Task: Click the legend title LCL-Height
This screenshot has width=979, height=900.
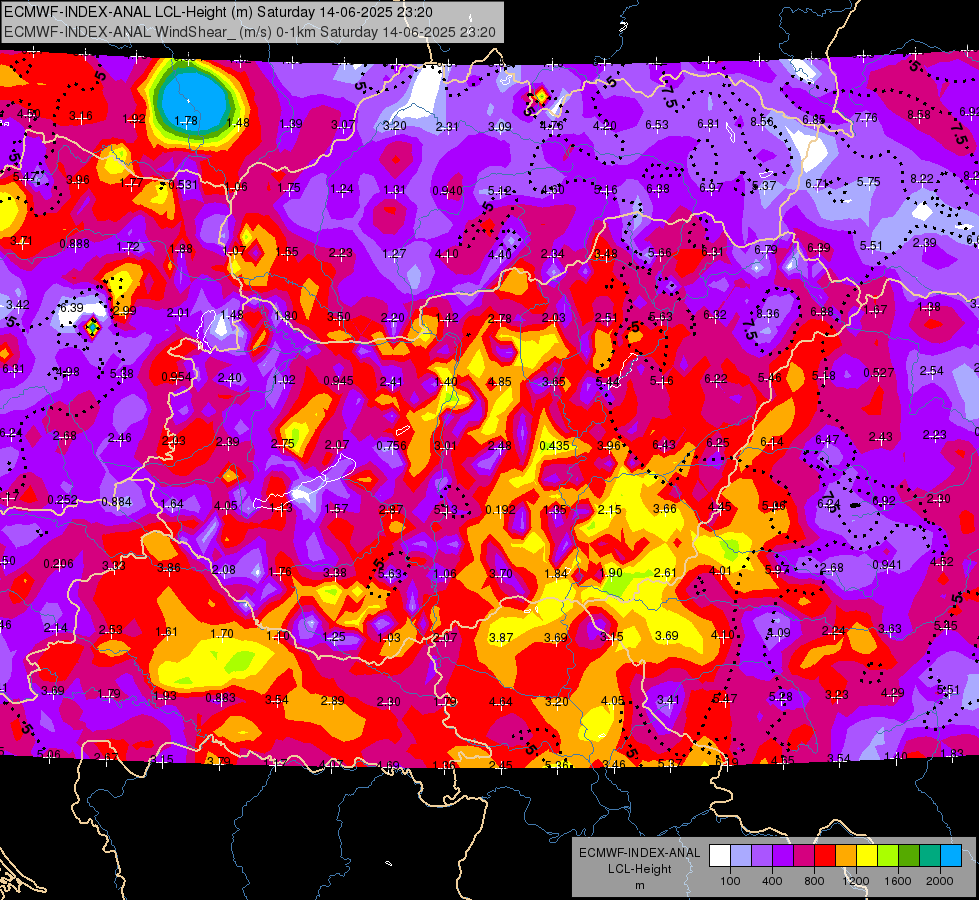Action: 640,869
